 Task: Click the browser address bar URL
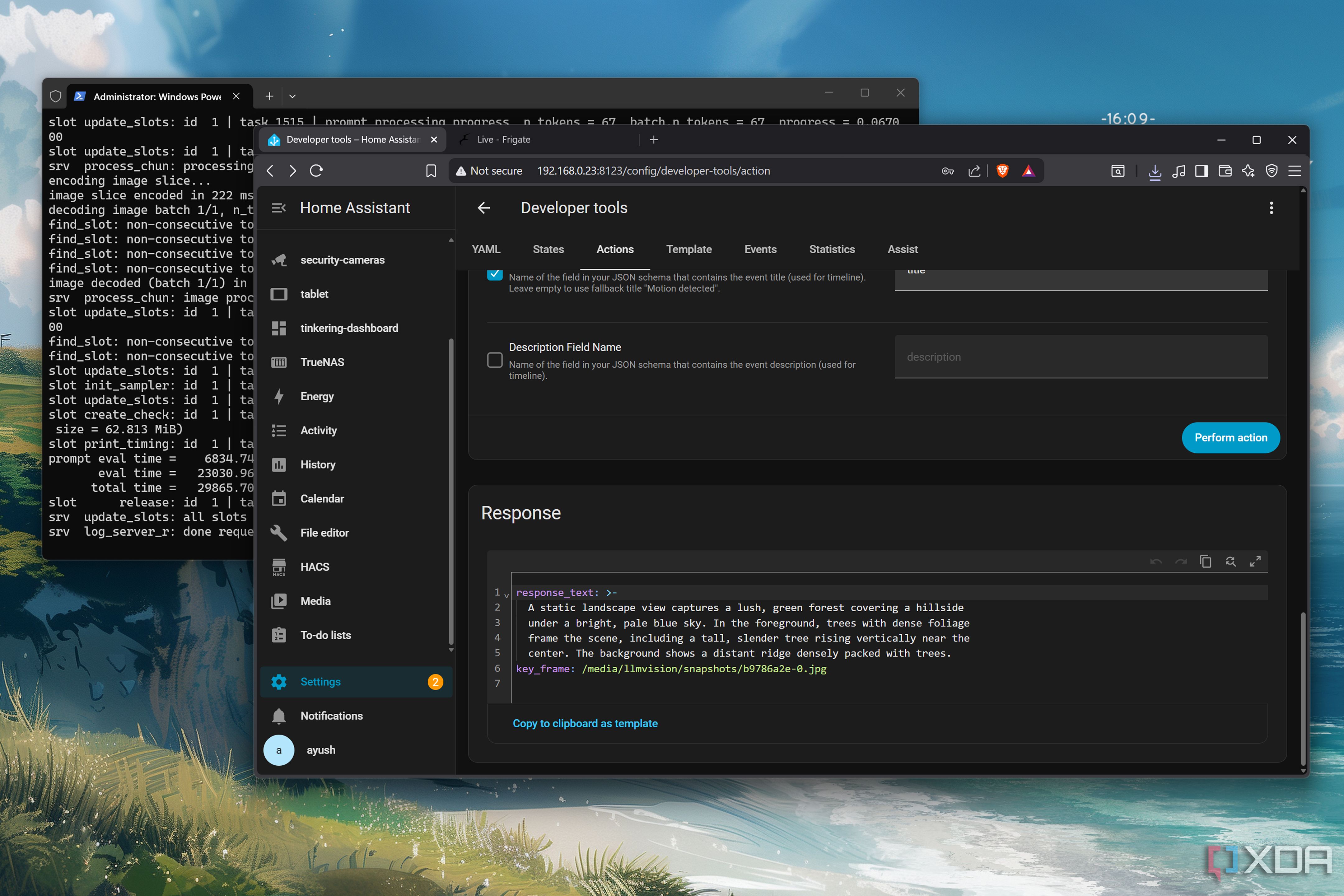[x=654, y=171]
